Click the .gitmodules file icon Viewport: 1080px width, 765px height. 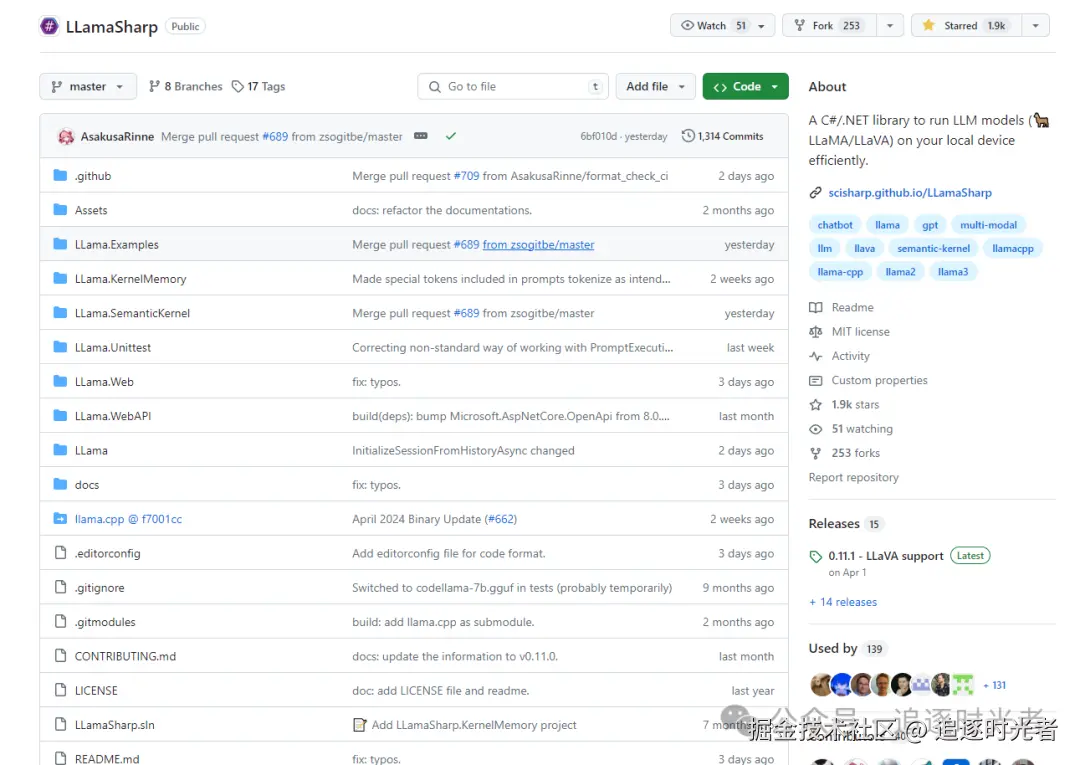(61, 622)
